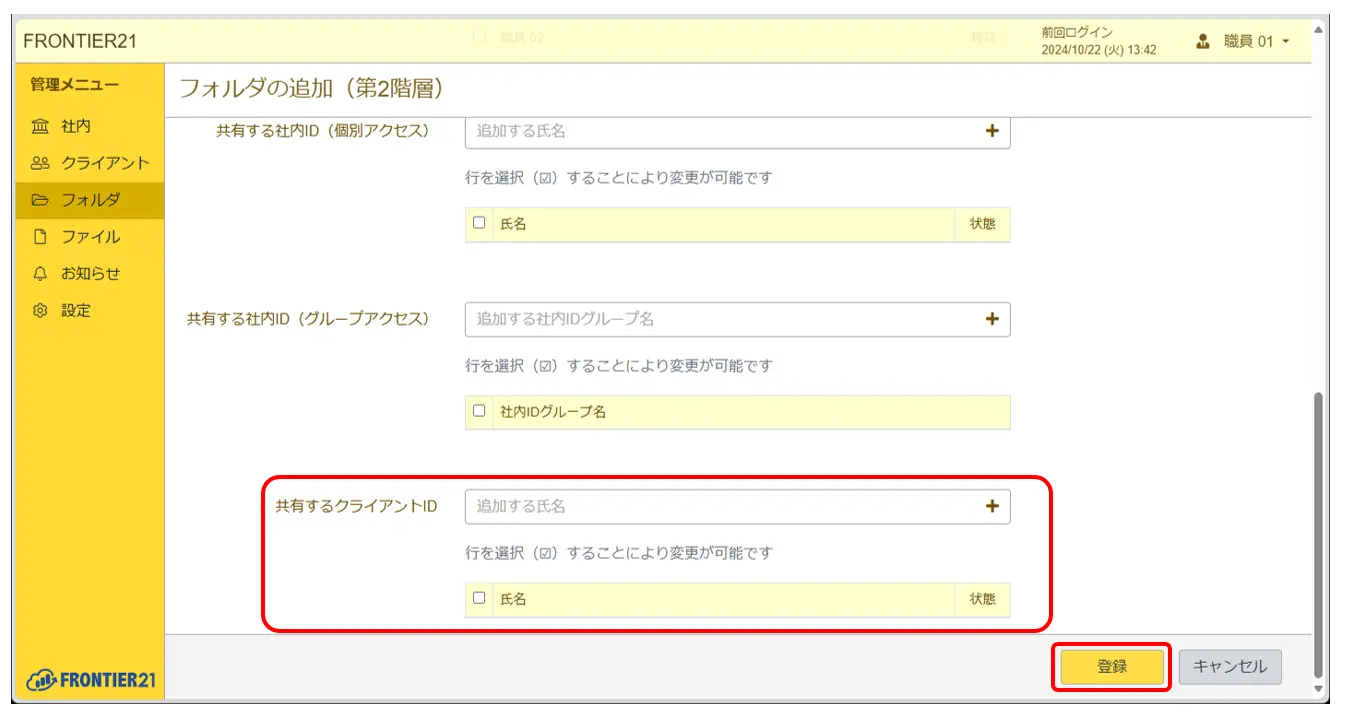Click the 追加する社内IDグループ名 input field
1350x718 pixels.
coord(720,319)
